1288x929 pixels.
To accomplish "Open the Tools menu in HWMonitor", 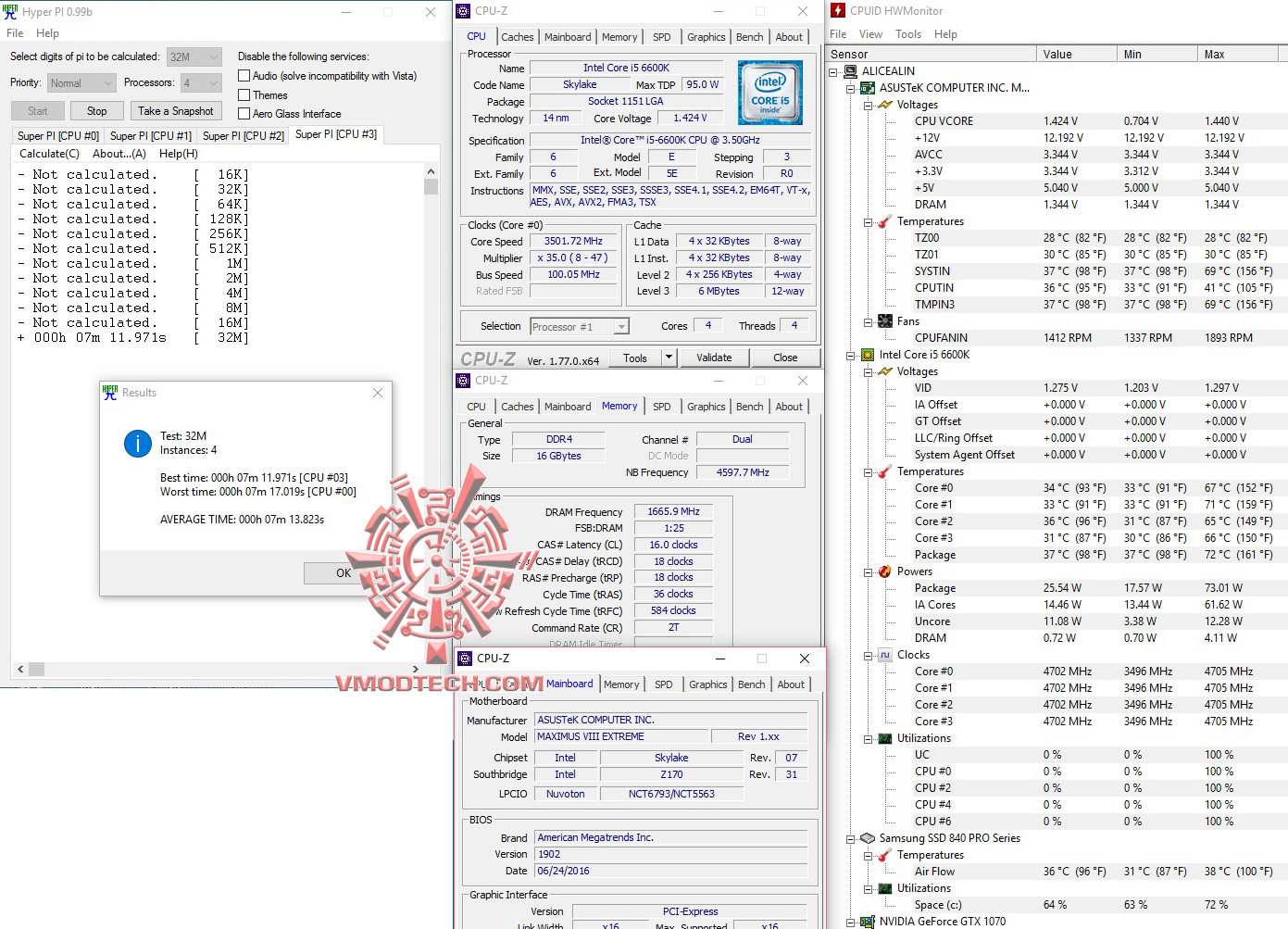I will (908, 34).
